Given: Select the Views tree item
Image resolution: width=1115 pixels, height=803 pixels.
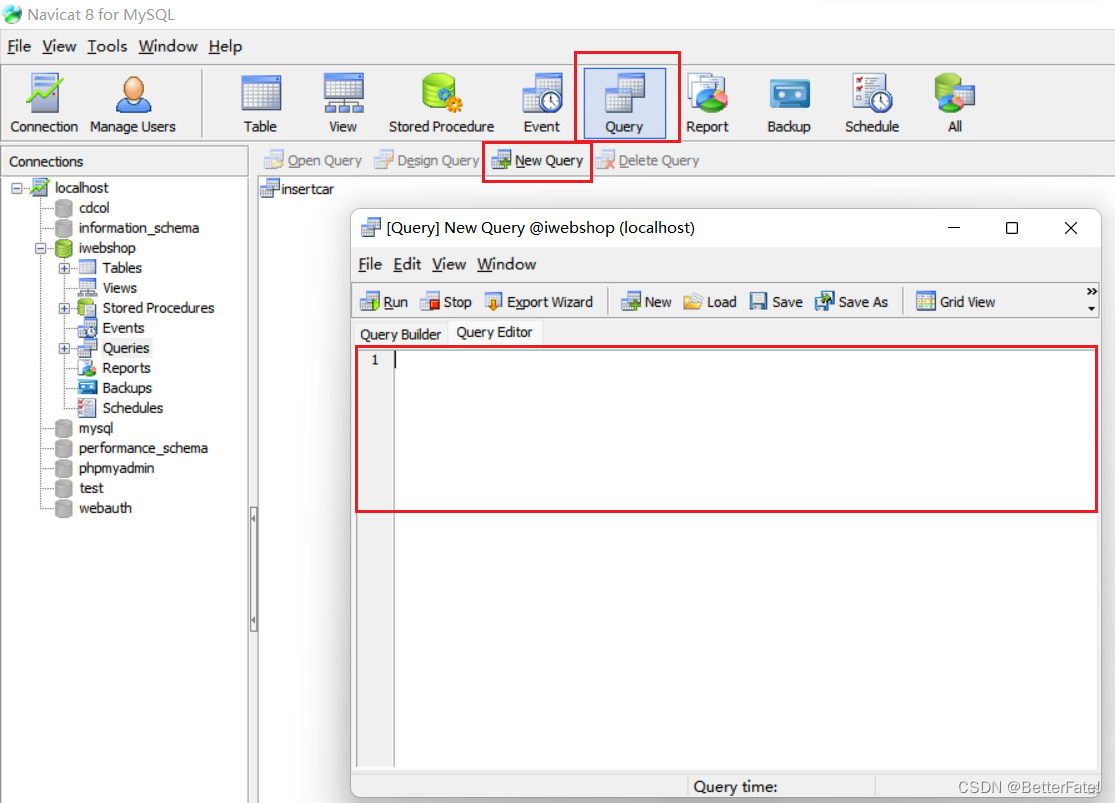Looking at the screenshot, I should click(107, 288).
